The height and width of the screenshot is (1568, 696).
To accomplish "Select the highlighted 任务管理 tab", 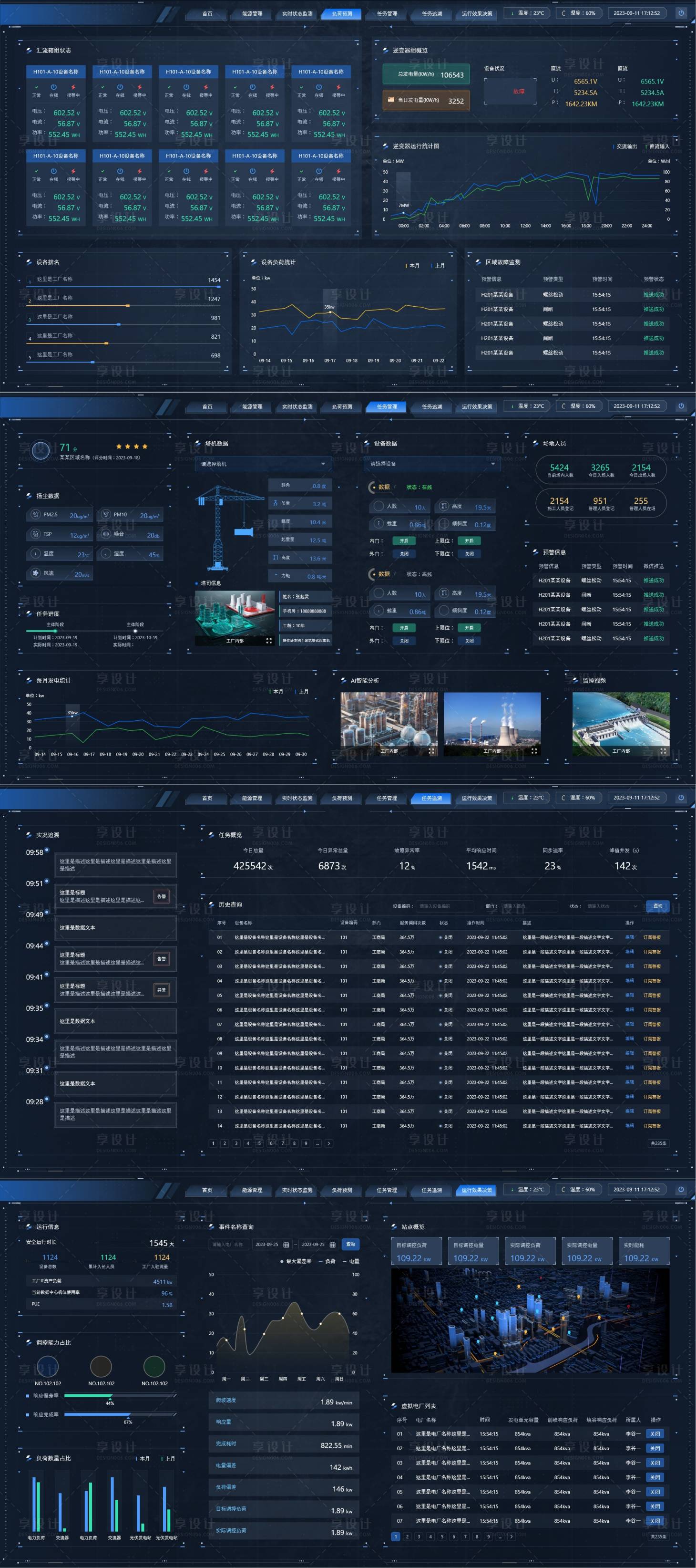I will tap(386, 406).
